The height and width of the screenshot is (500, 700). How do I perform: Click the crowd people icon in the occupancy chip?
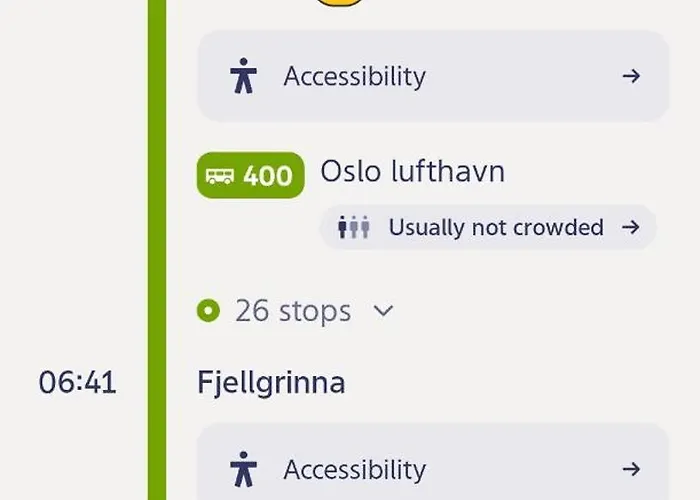[353, 227]
